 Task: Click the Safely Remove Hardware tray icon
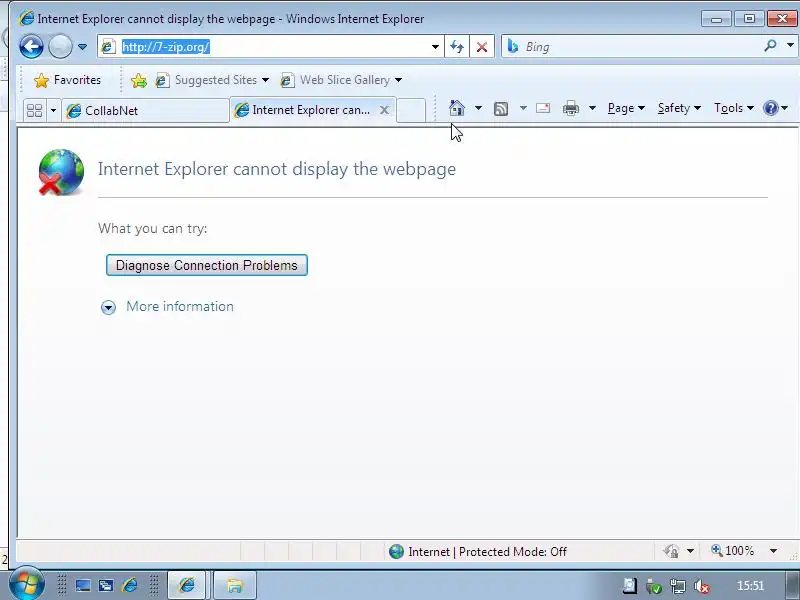[654, 586]
